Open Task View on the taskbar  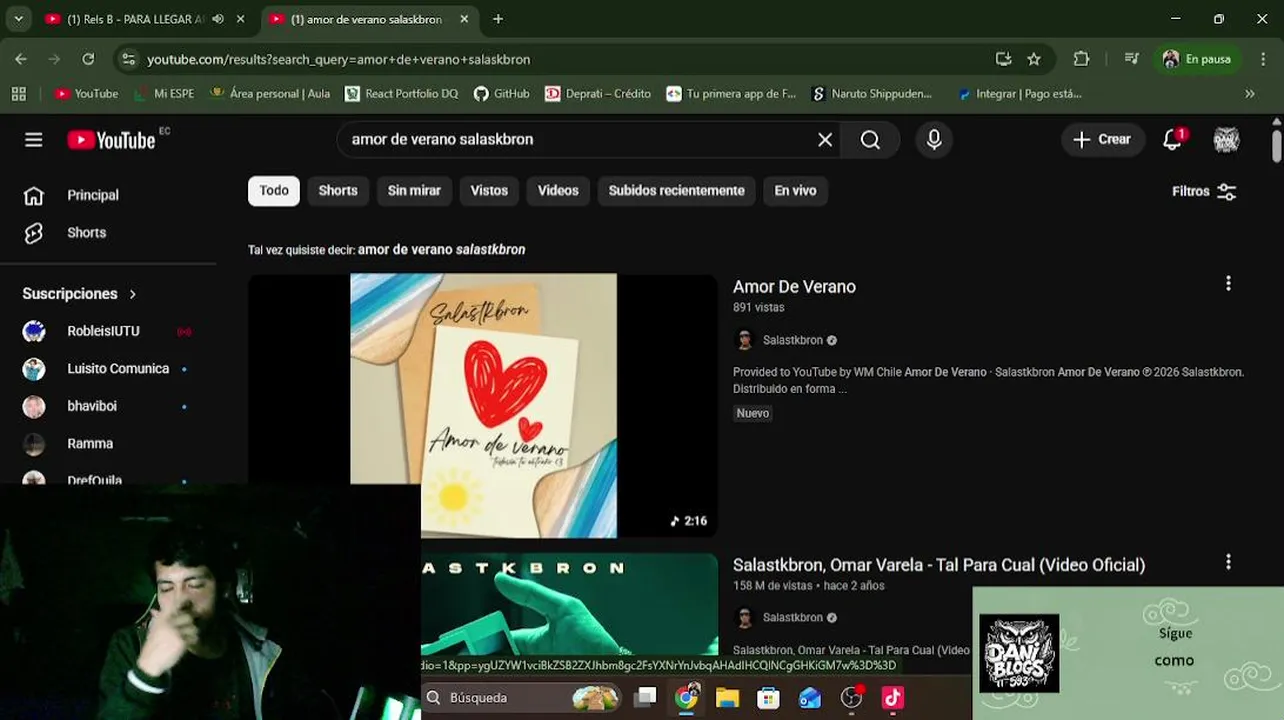coord(645,698)
